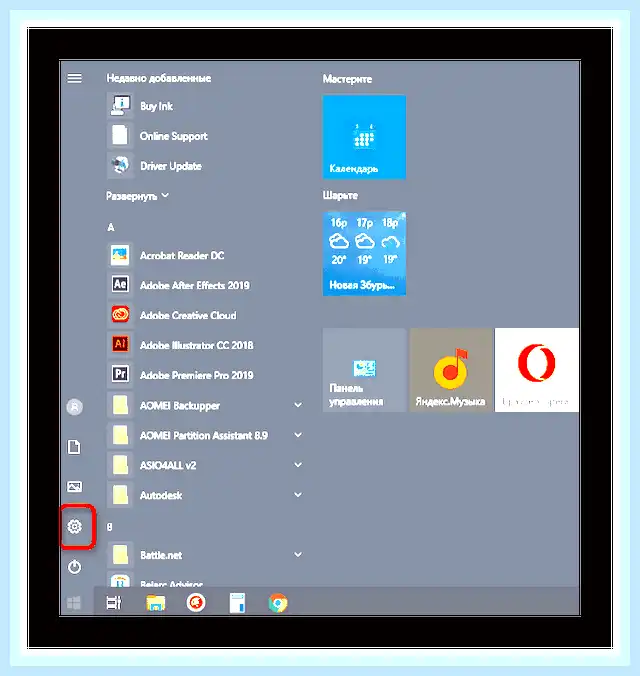Launch the Adobe Premiere Pr icon
Image resolution: width=640 pixels, height=676 pixels.
click(120, 374)
